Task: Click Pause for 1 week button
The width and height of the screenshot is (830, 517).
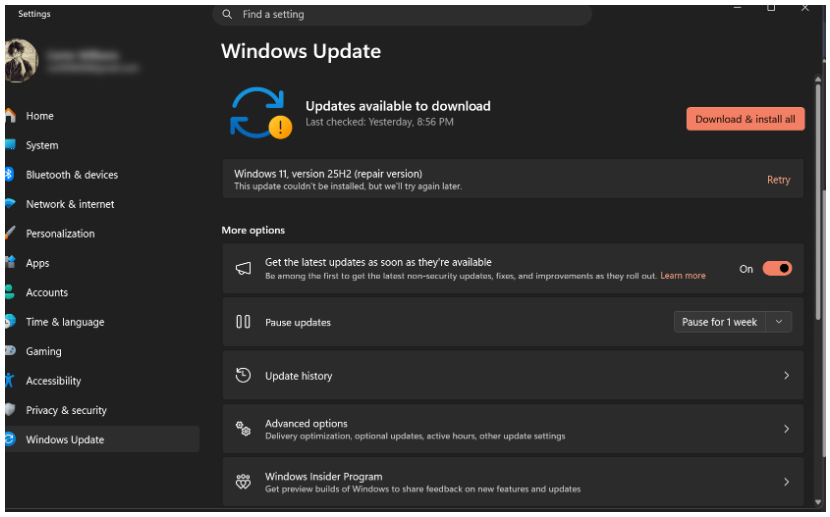Action: click(x=719, y=322)
